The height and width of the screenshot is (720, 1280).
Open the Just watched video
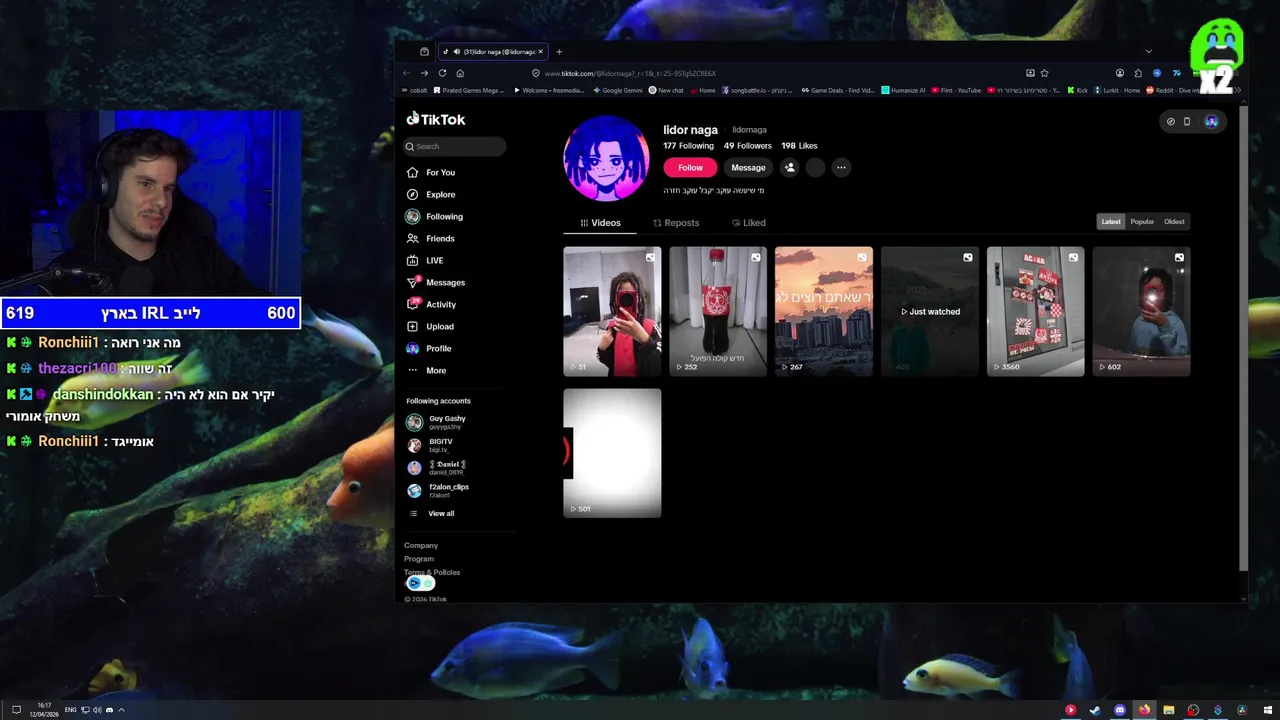point(930,311)
